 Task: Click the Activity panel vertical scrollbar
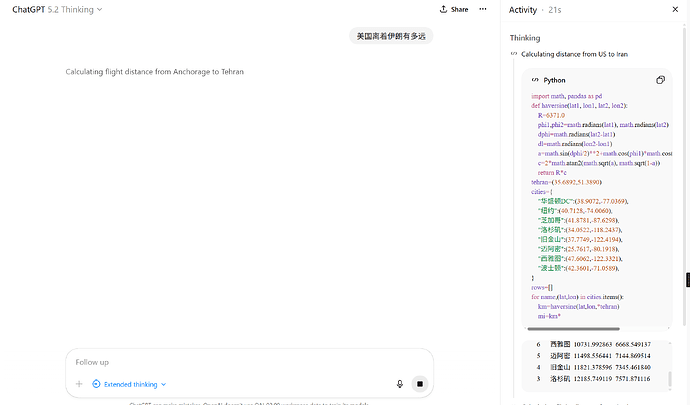click(684, 176)
